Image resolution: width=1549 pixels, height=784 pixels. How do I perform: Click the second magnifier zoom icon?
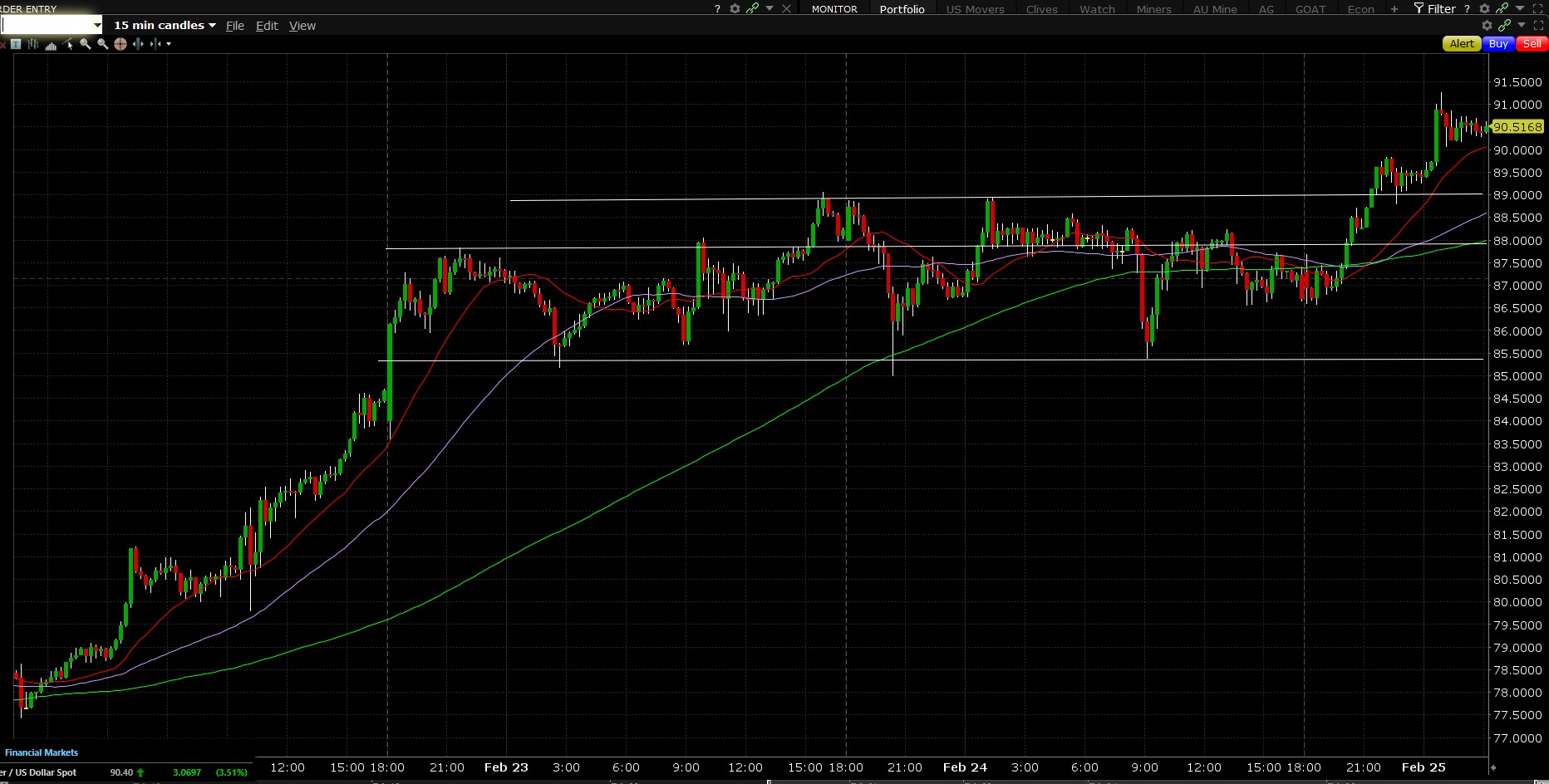(x=103, y=44)
